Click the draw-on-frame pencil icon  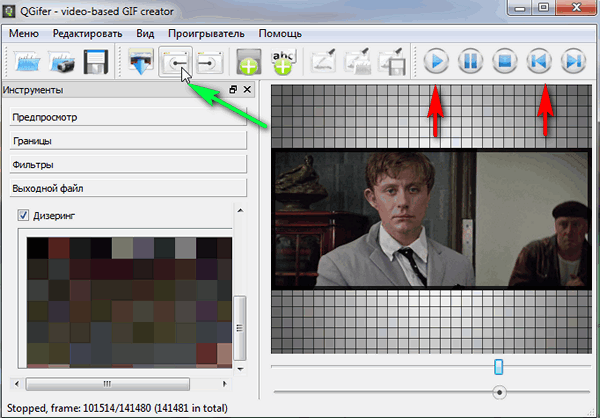point(323,61)
